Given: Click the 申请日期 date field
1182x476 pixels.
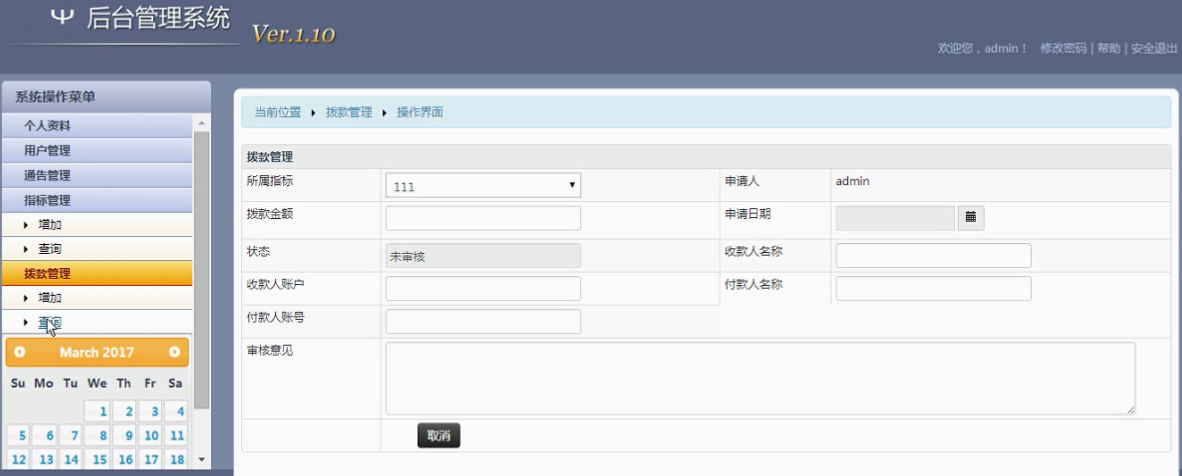Looking at the screenshot, I should [x=896, y=218].
